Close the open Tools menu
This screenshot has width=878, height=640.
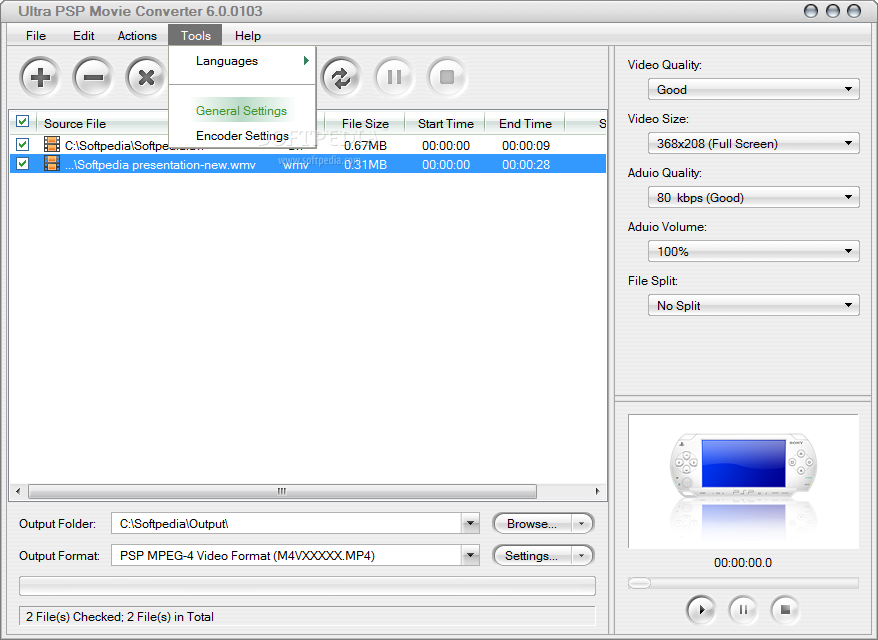pos(195,35)
